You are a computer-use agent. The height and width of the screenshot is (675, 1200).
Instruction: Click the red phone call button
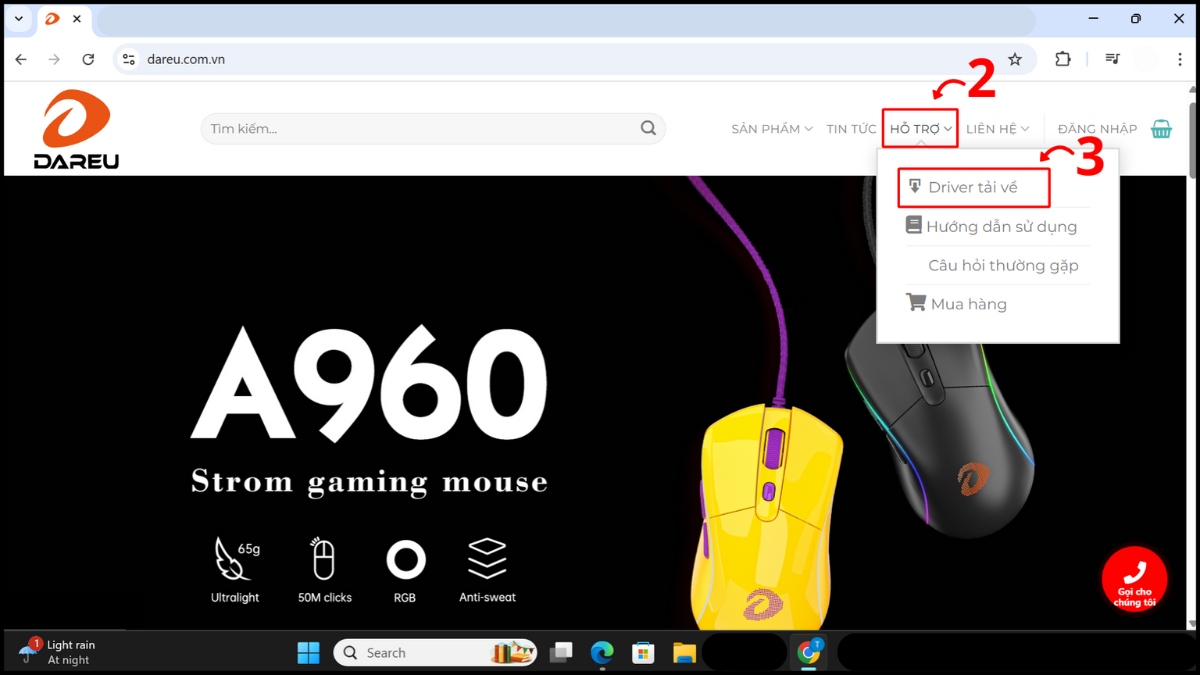click(1134, 579)
